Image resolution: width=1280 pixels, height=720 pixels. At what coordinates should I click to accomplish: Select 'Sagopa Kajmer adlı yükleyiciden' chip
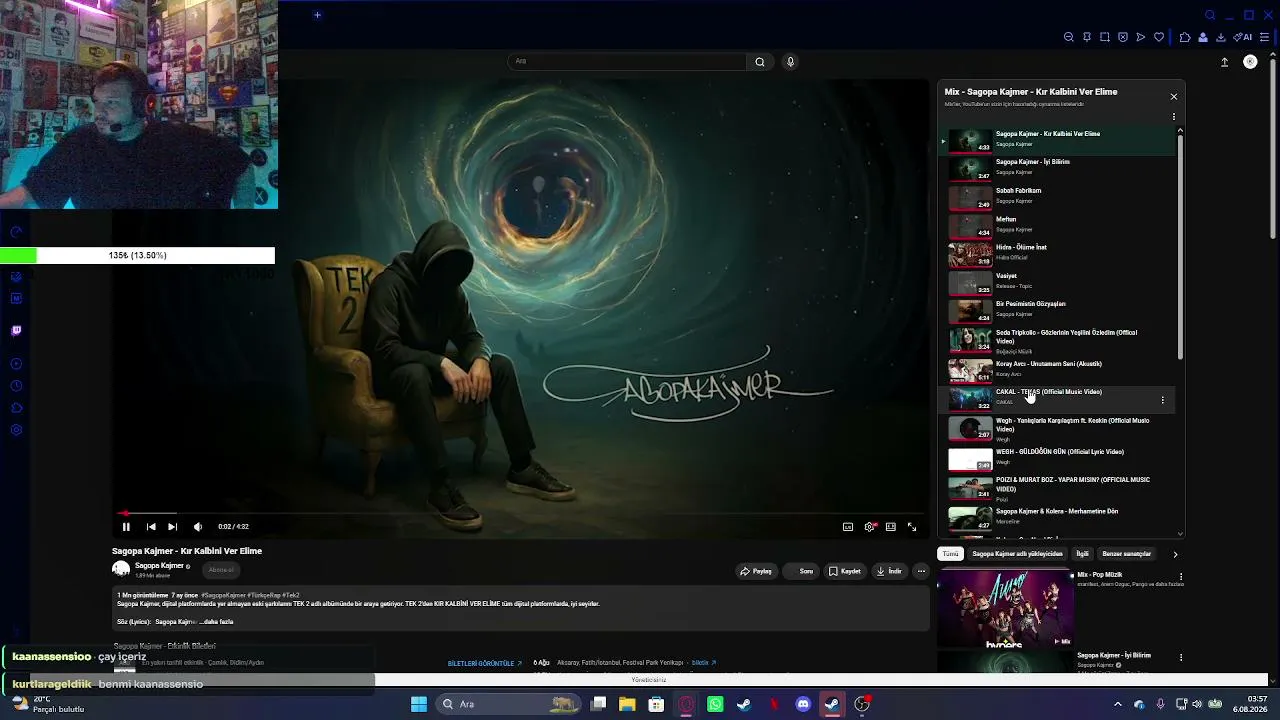[x=1017, y=554]
